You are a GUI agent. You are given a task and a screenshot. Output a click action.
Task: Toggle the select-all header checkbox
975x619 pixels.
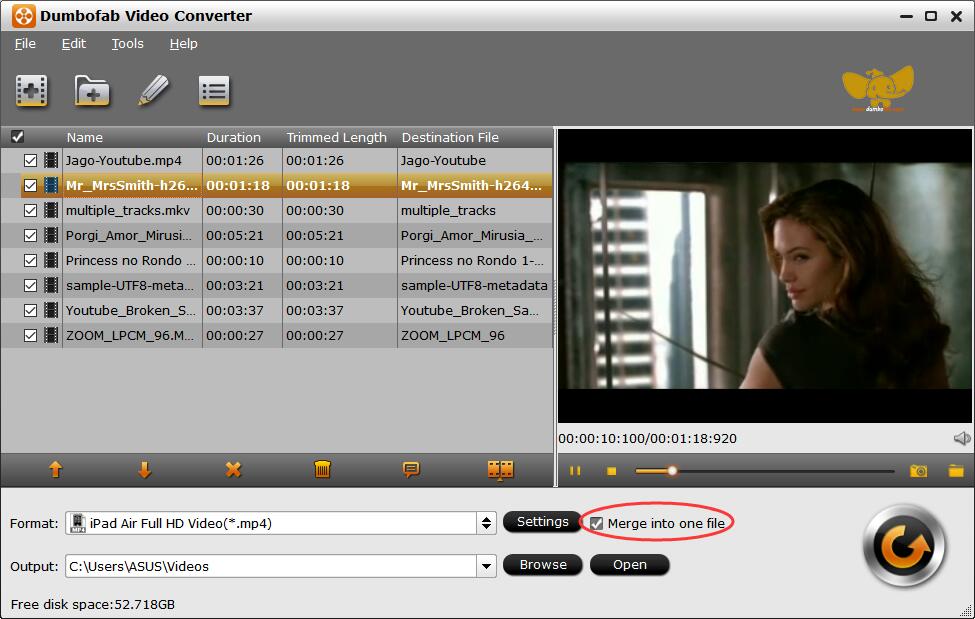pos(17,137)
